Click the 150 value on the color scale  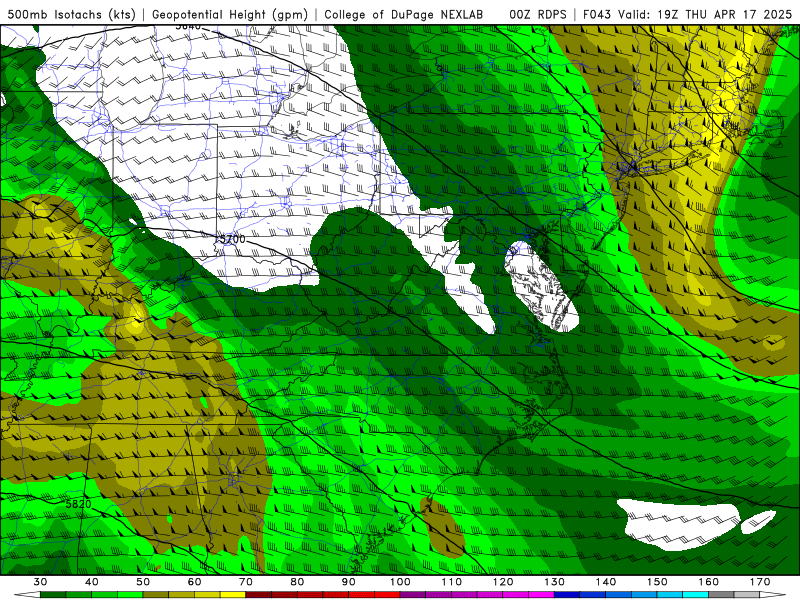[657, 582]
